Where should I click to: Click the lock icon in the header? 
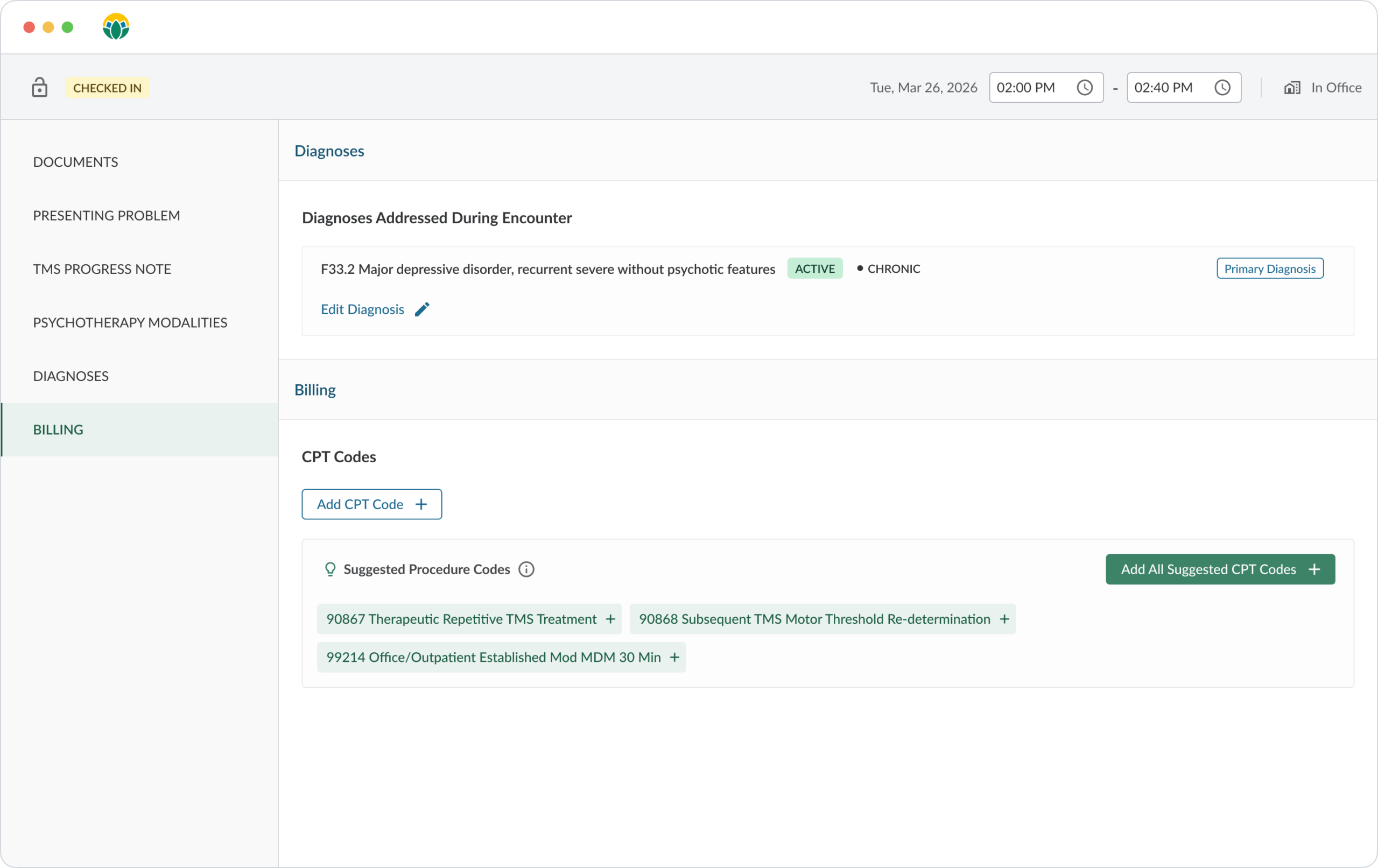click(x=39, y=87)
